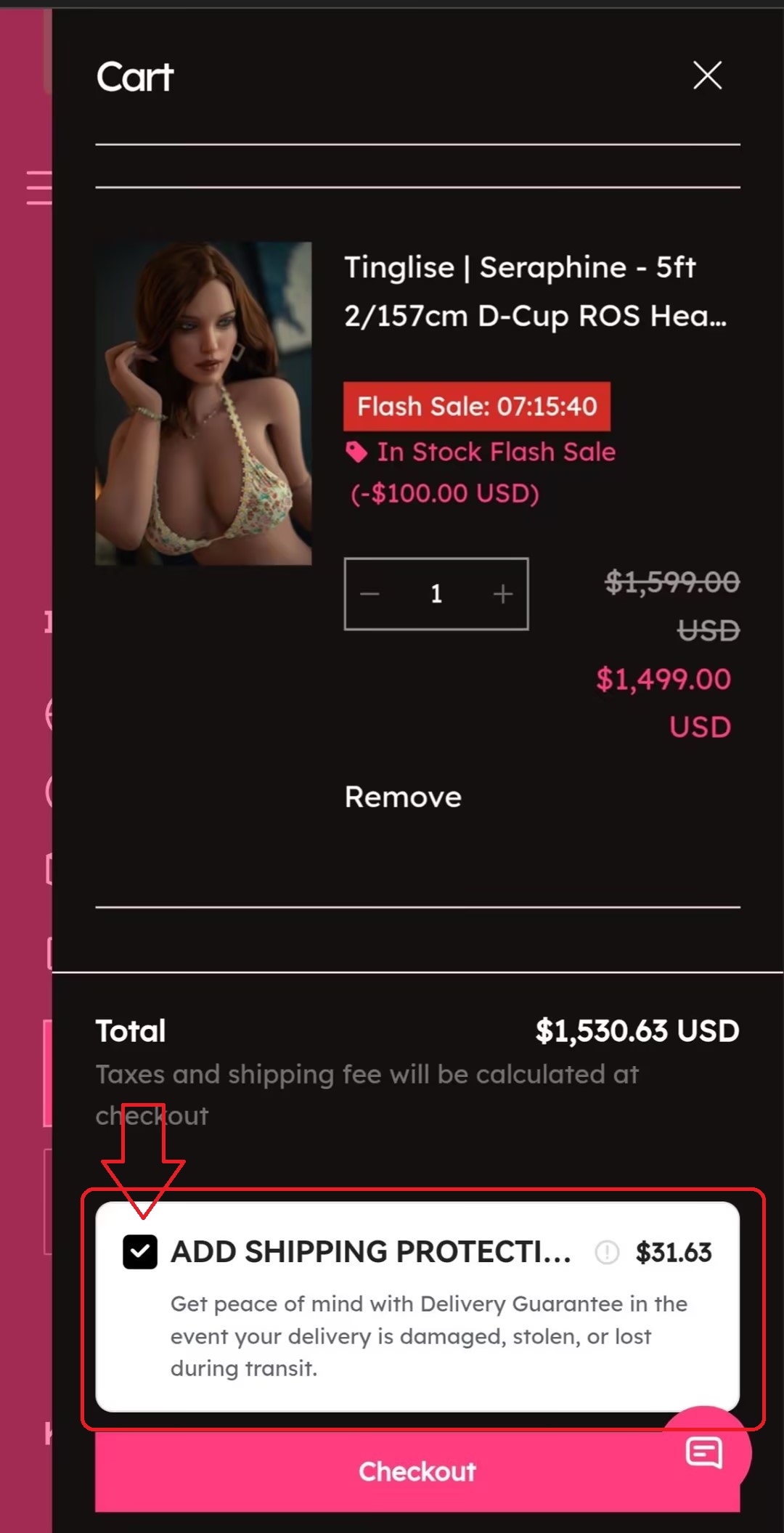
Task: Open the live chat bubble icon
Action: (x=705, y=1452)
